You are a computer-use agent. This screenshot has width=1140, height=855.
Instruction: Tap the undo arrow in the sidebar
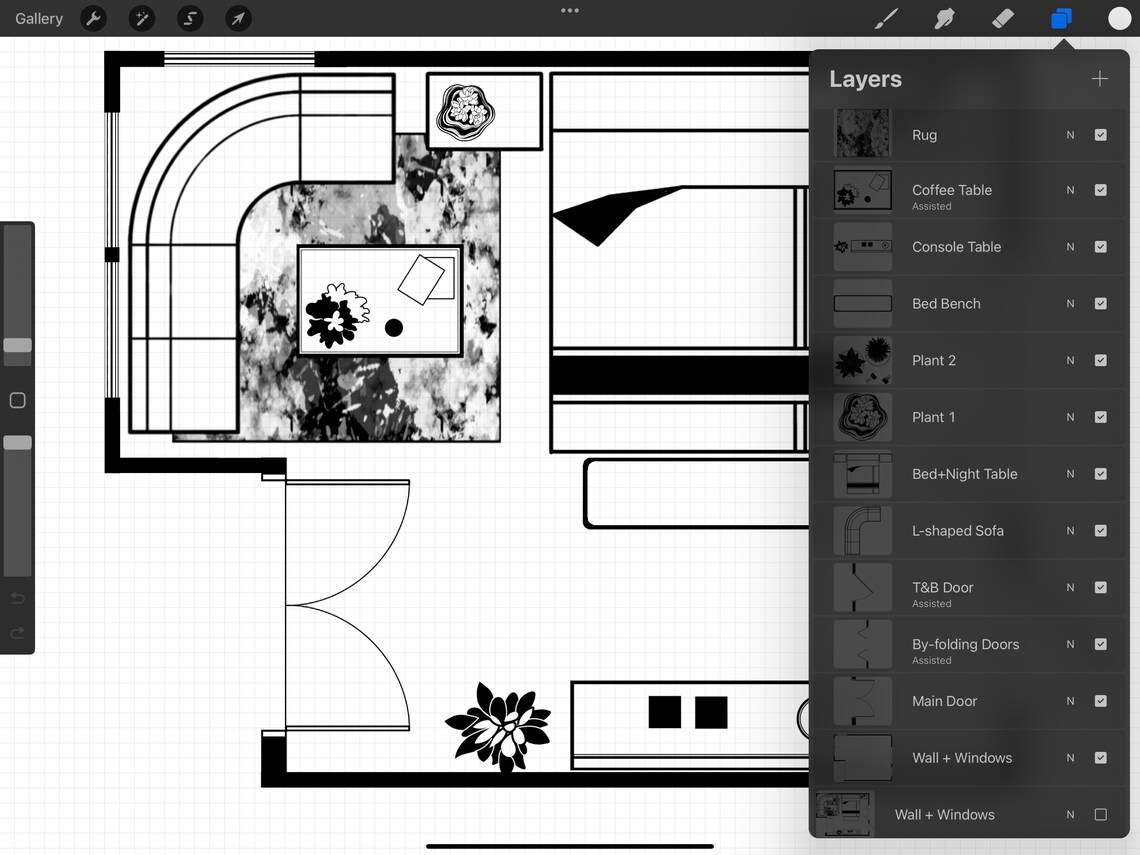pos(17,598)
